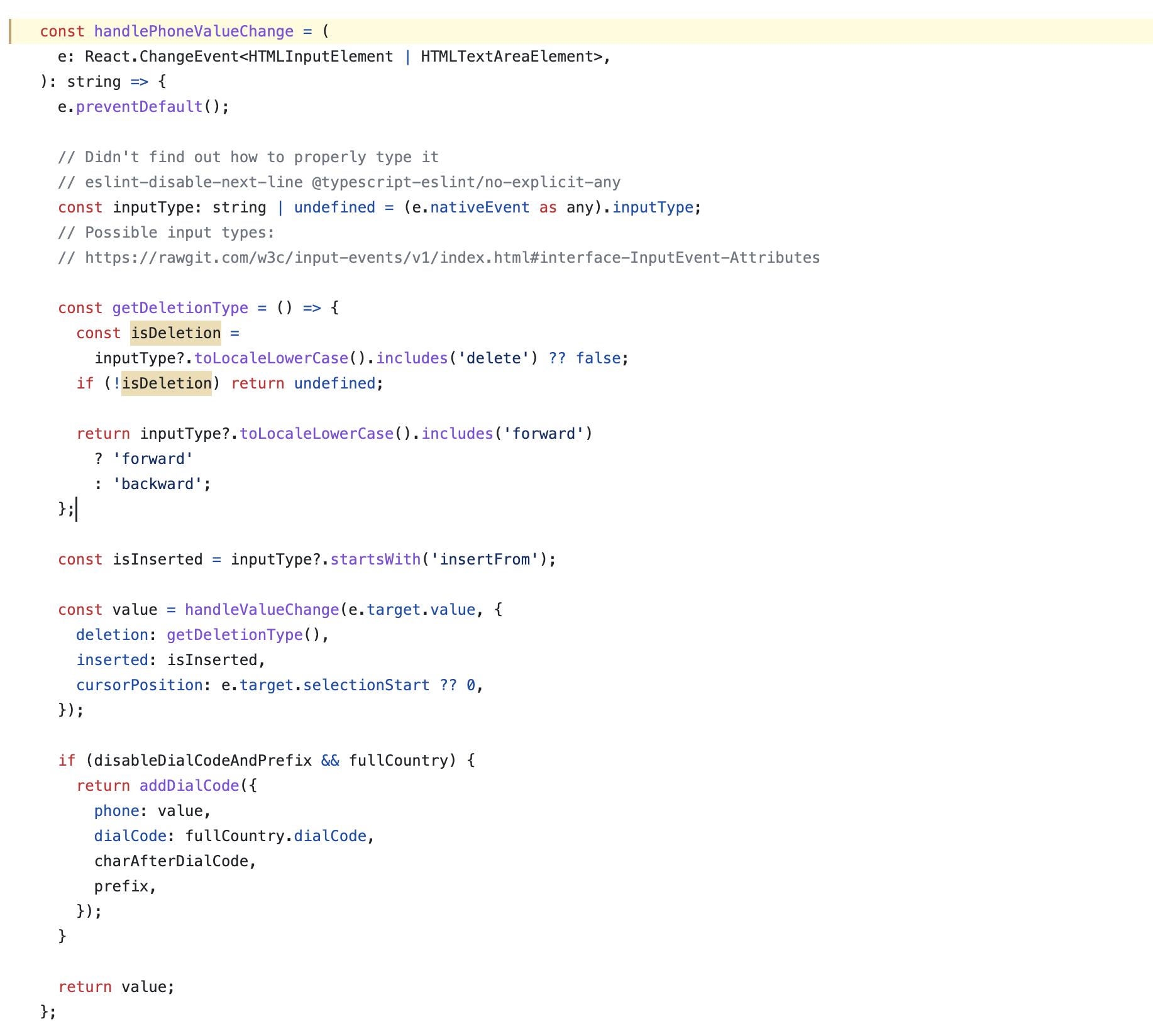The height and width of the screenshot is (1036, 1153).
Task: Click the 'forward' string literal
Action: (x=153, y=458)
